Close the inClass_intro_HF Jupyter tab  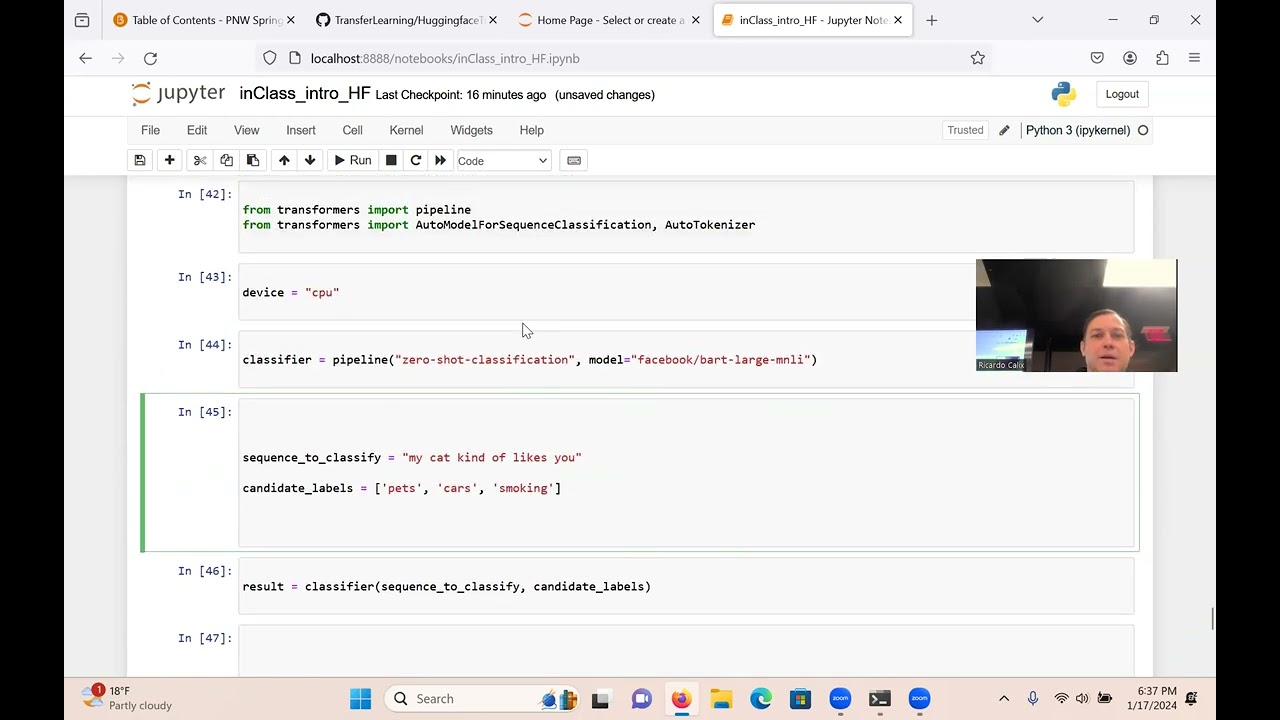(898, 20)
